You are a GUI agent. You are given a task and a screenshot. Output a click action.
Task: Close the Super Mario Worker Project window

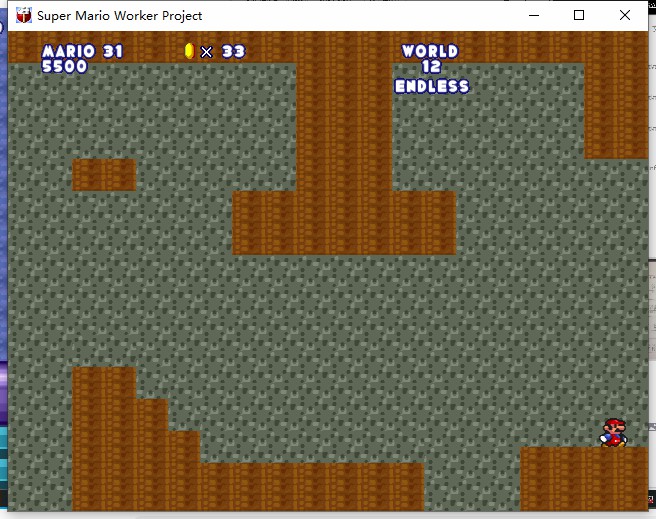point(625,15)
